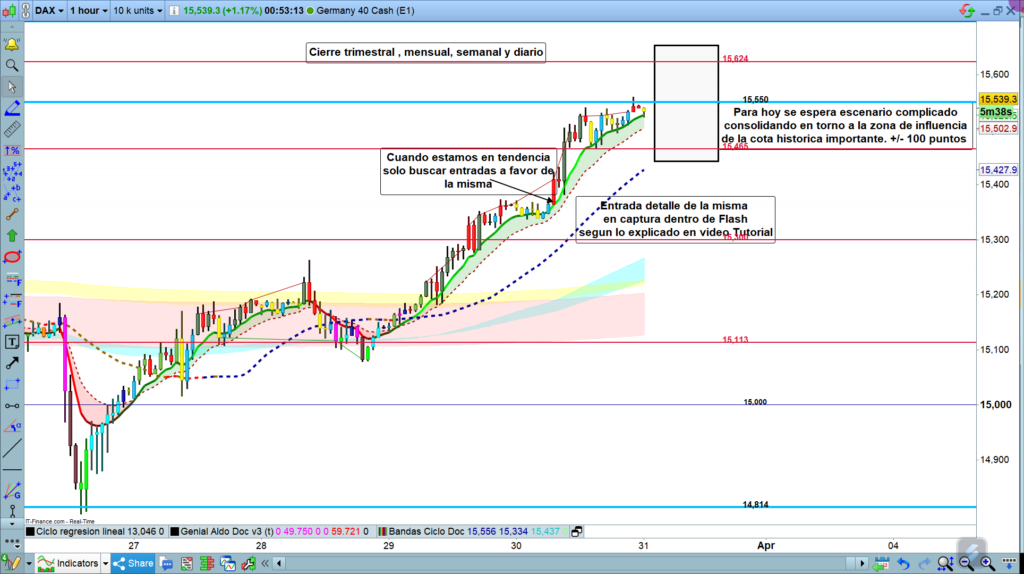This screenshot has height=574, width=1024.
Task: Select the text 'T' annotation tool
Action: (x=12, y=341)
